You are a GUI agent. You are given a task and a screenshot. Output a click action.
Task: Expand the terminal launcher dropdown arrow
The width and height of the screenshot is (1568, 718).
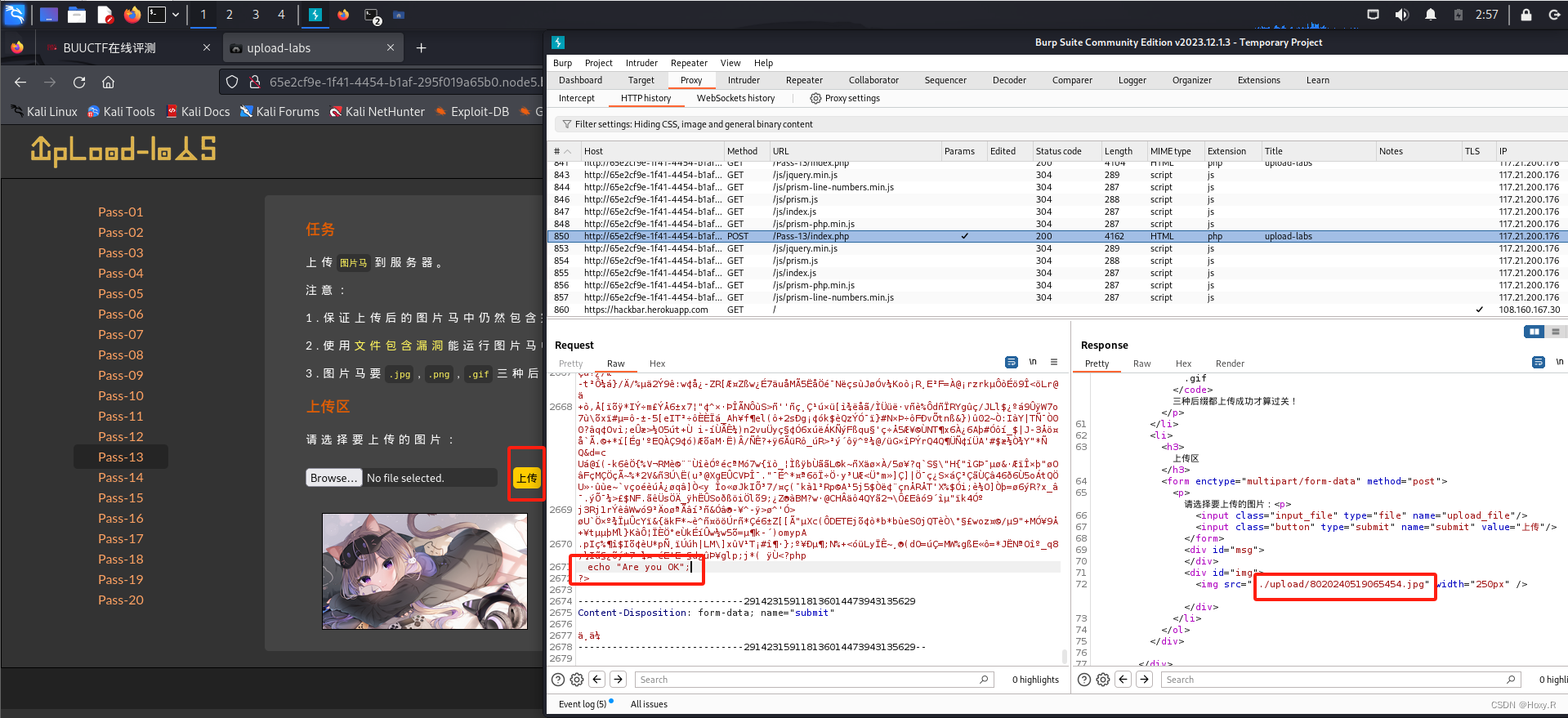[x=175, y=15]
